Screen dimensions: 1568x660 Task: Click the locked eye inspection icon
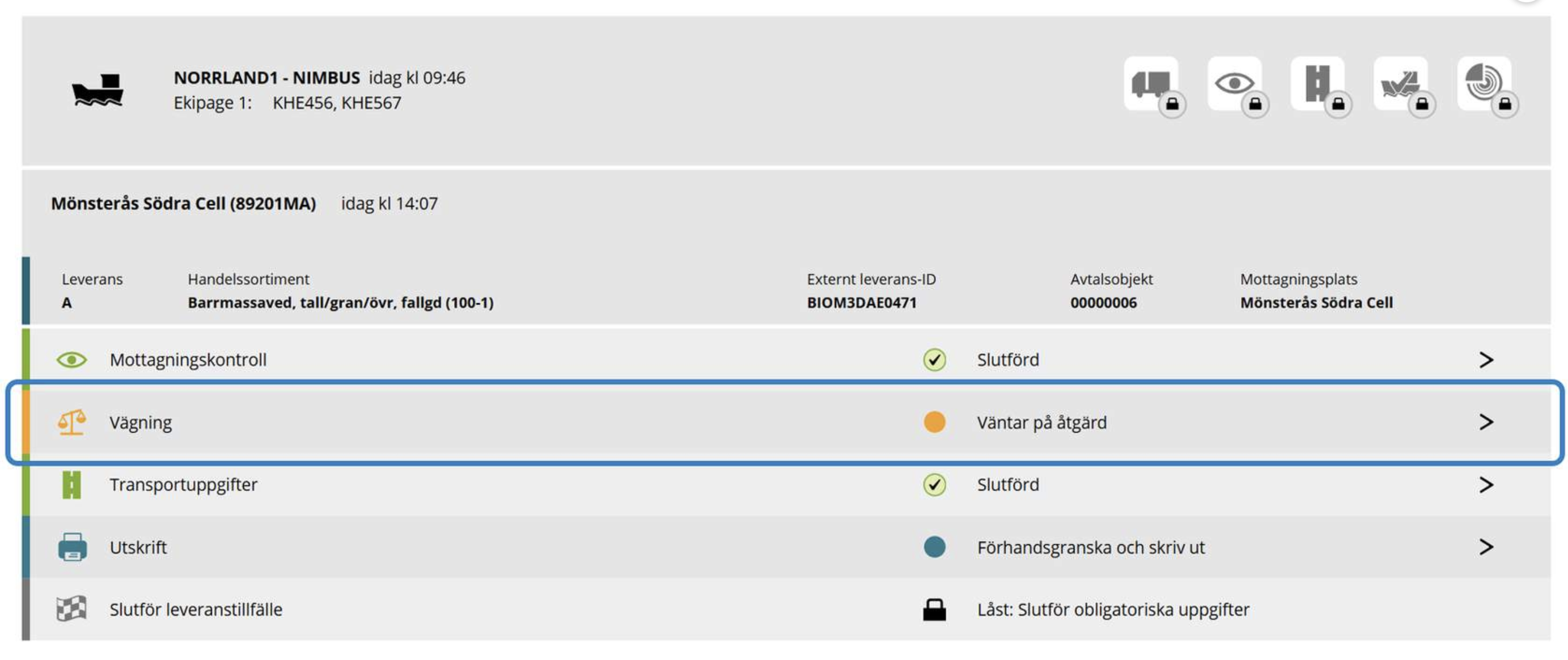[x=1235, y=83]
